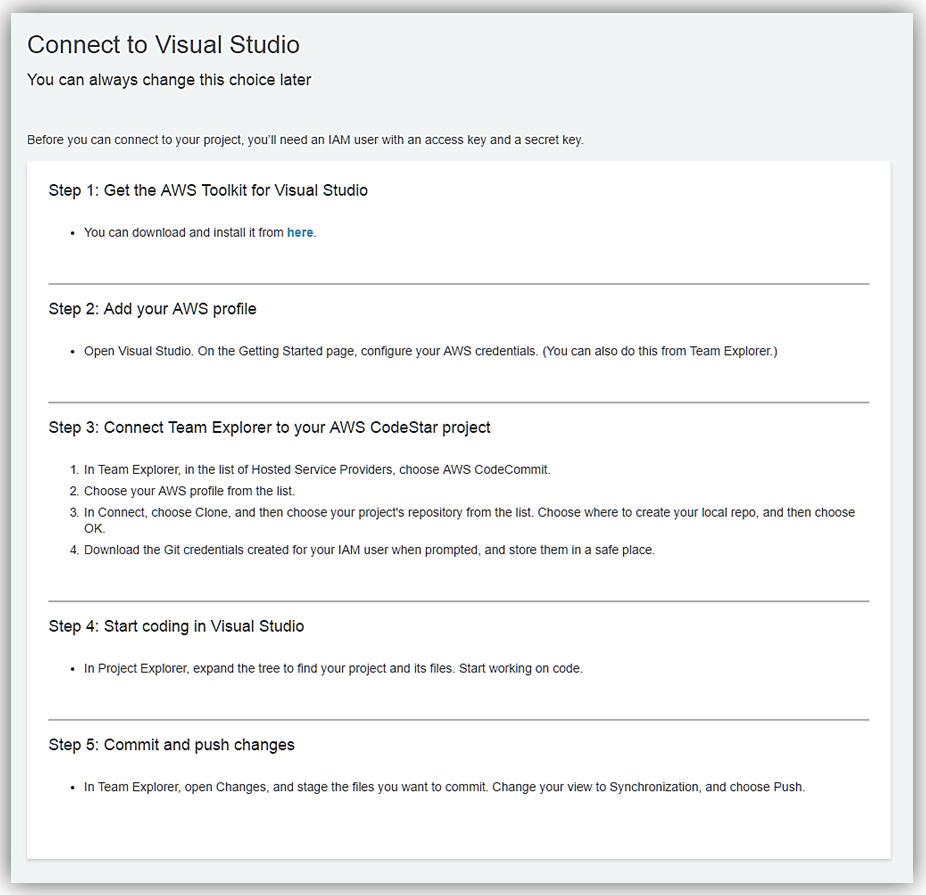926x895 pixels.
Task: Click 'You can always change this choice later' text
Action: pyautogui.click(x=169, y=80)
